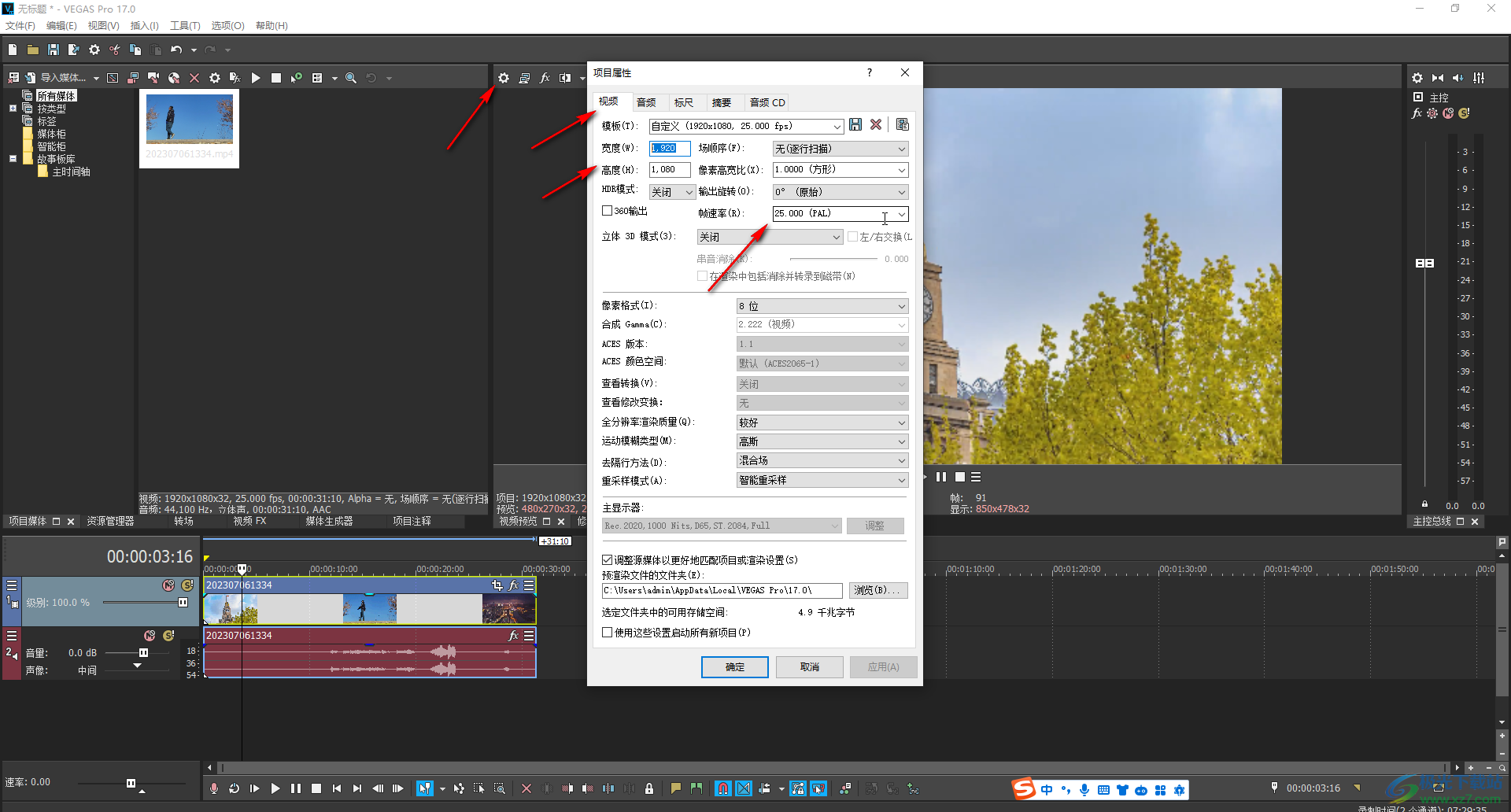Click 浏览(B)... to choose prerendered folder

click(x=877, y=590)
